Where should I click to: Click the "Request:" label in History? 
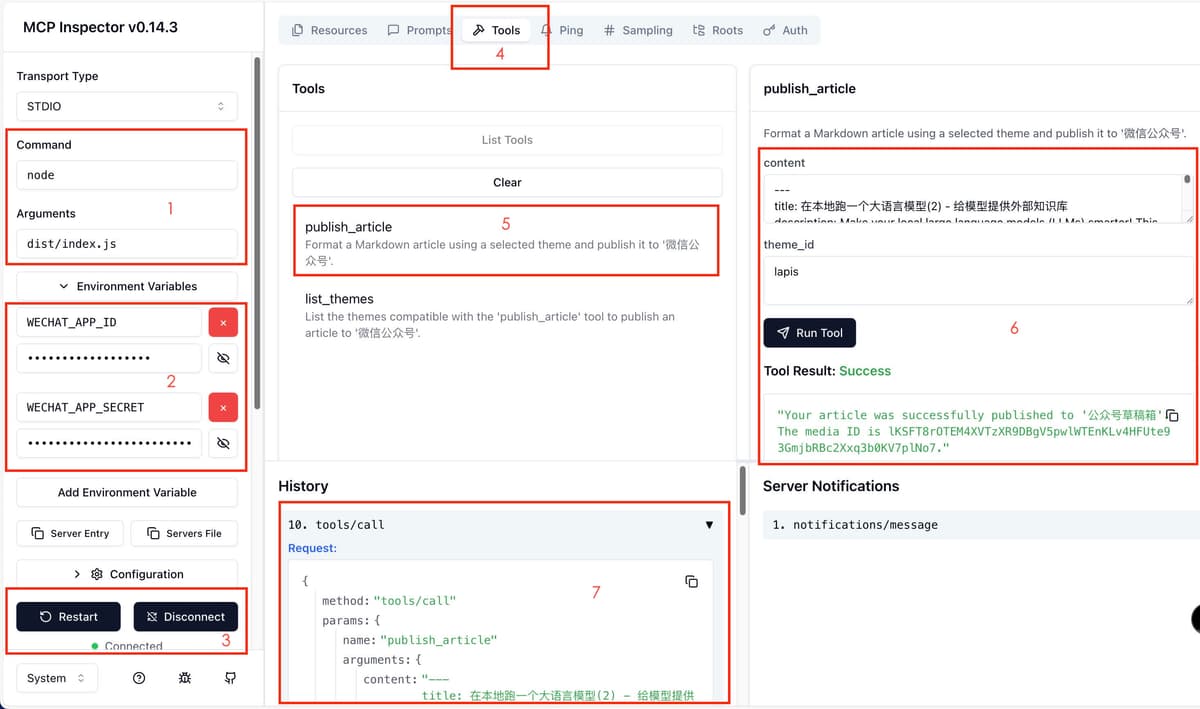(312, 548)
